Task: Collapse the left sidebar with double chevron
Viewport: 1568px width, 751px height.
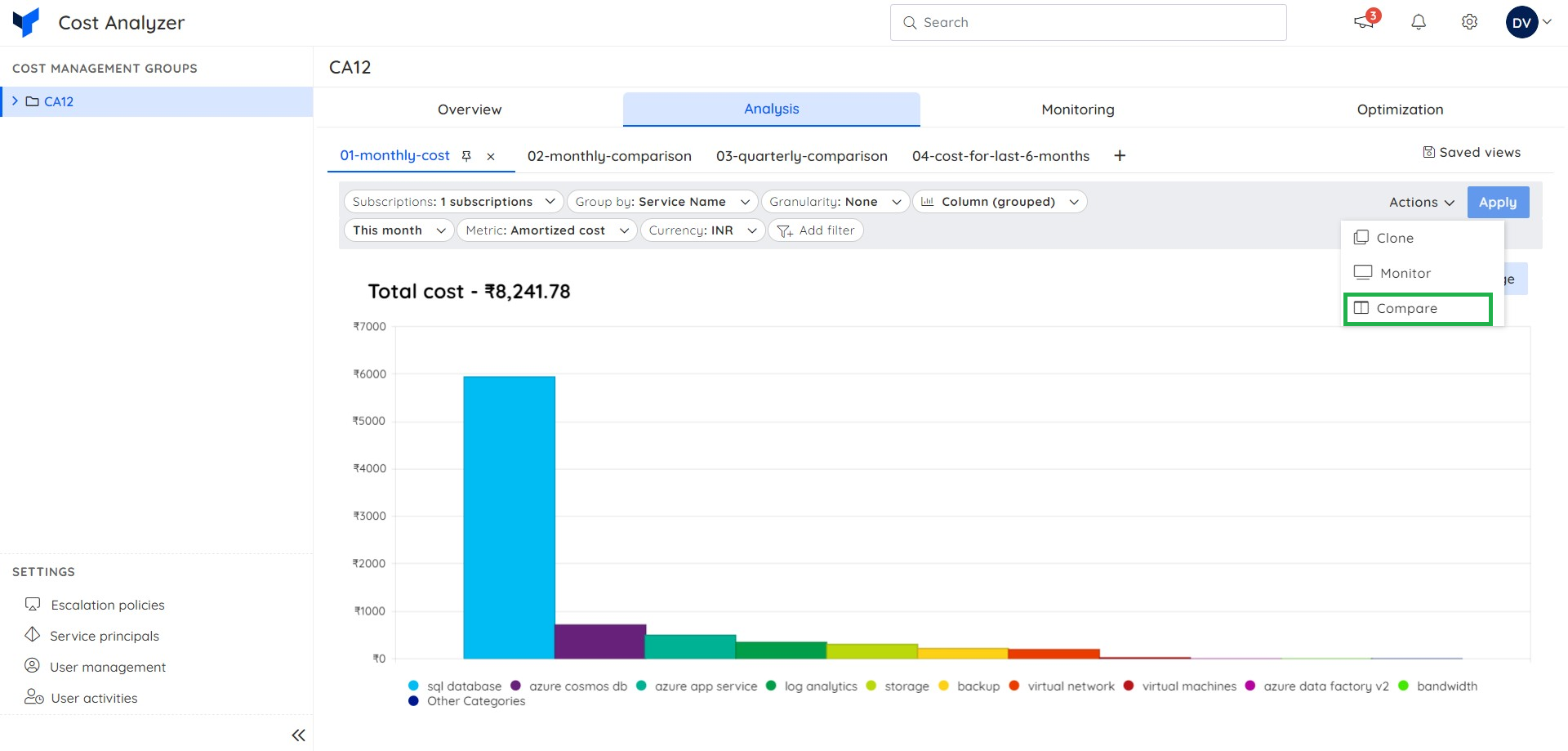Action: pyautogui.click(x=299, y=735)
